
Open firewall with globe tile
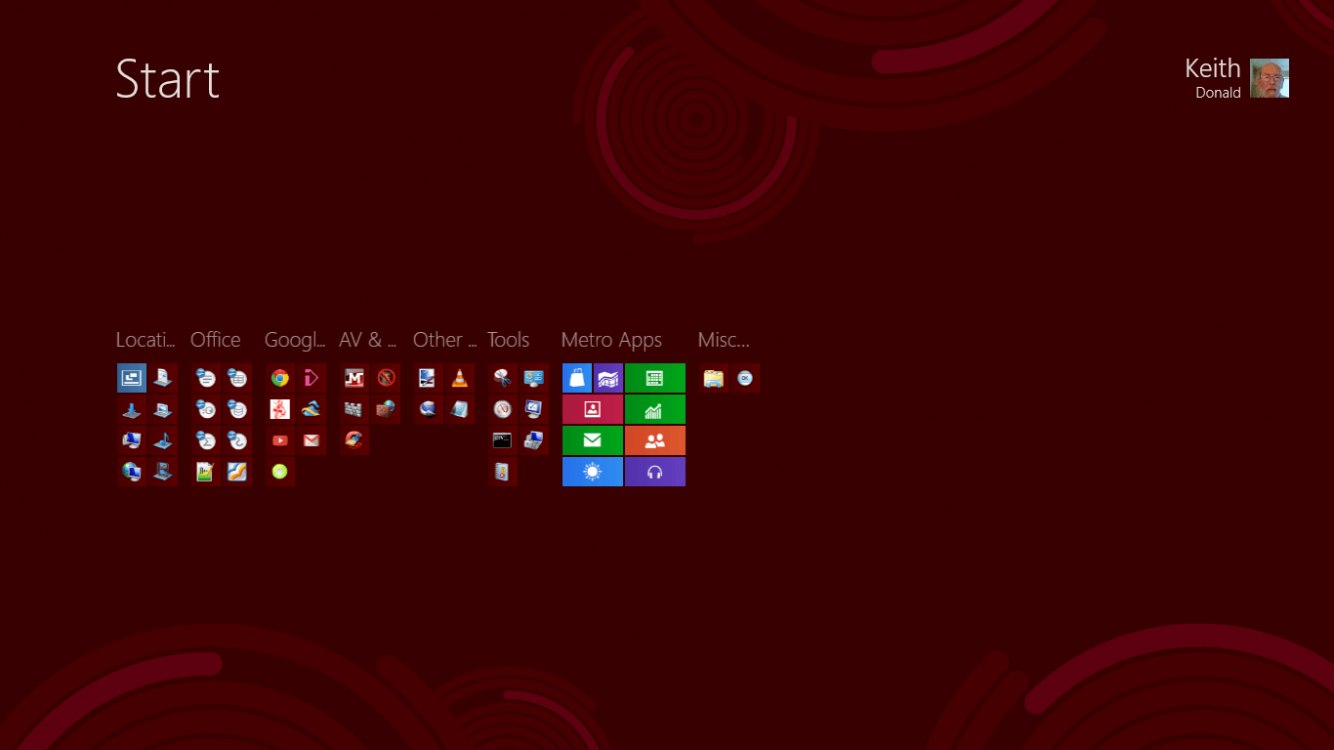(386, 409)
